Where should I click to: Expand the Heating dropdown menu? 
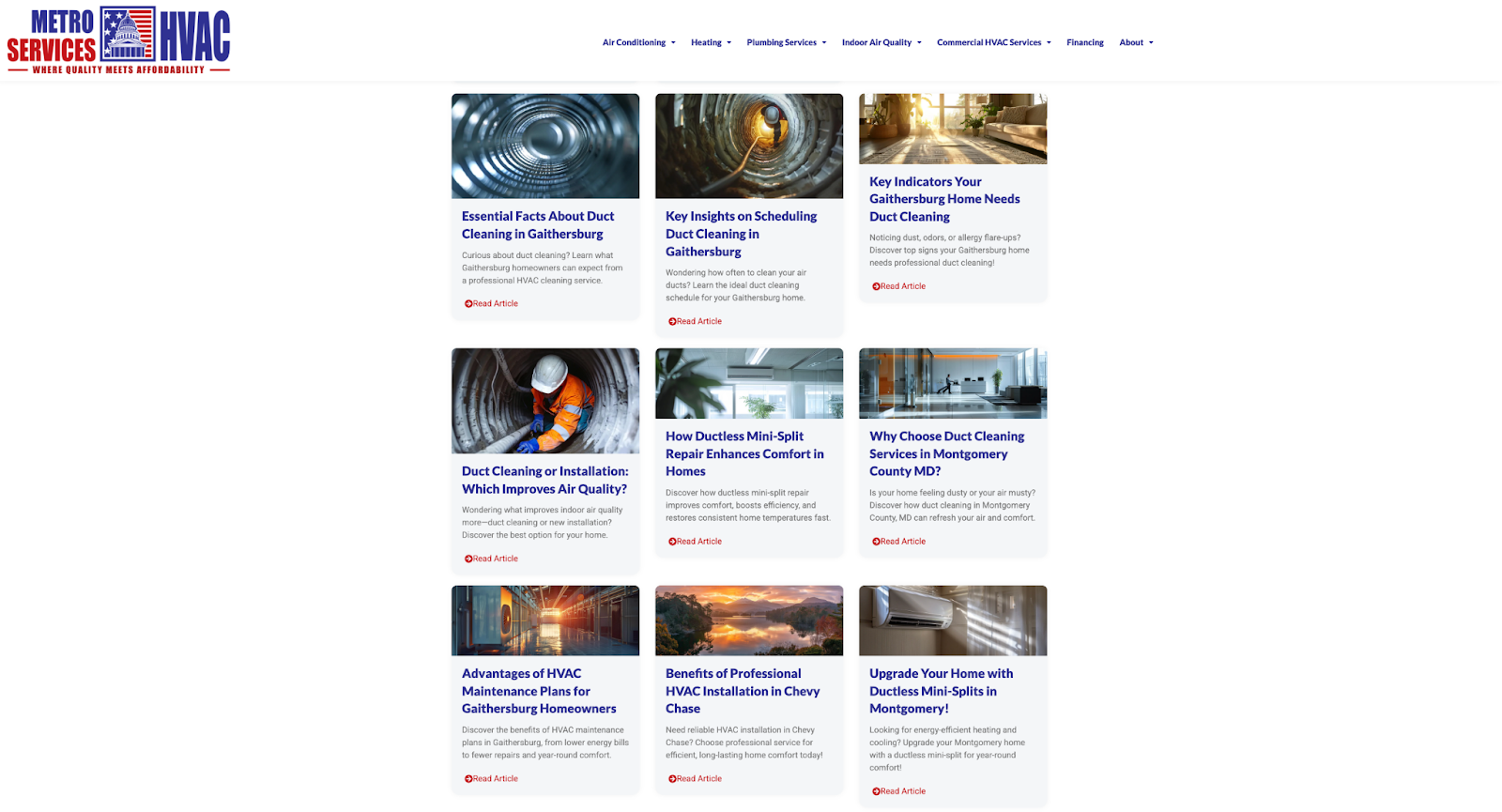click(x=711, y=42)
